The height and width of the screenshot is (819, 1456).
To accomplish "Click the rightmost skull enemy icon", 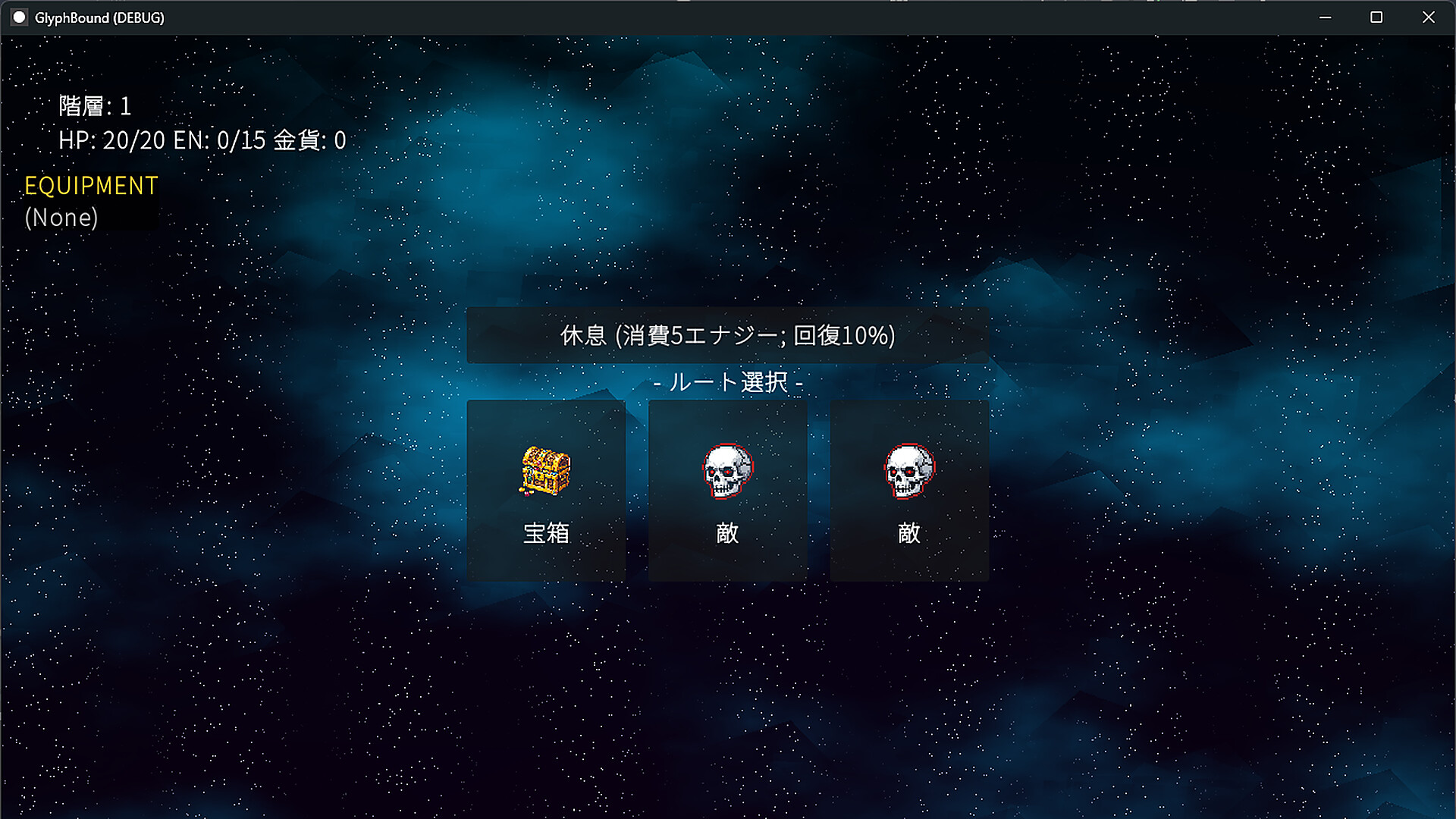I will click(x=908, y=472).
